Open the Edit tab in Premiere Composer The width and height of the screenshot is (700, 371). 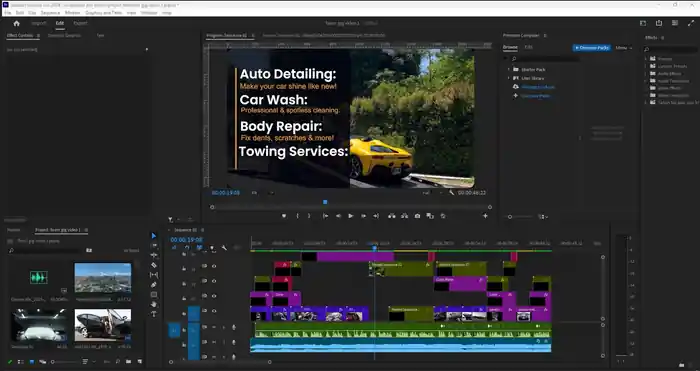click(x=529, y=47)
